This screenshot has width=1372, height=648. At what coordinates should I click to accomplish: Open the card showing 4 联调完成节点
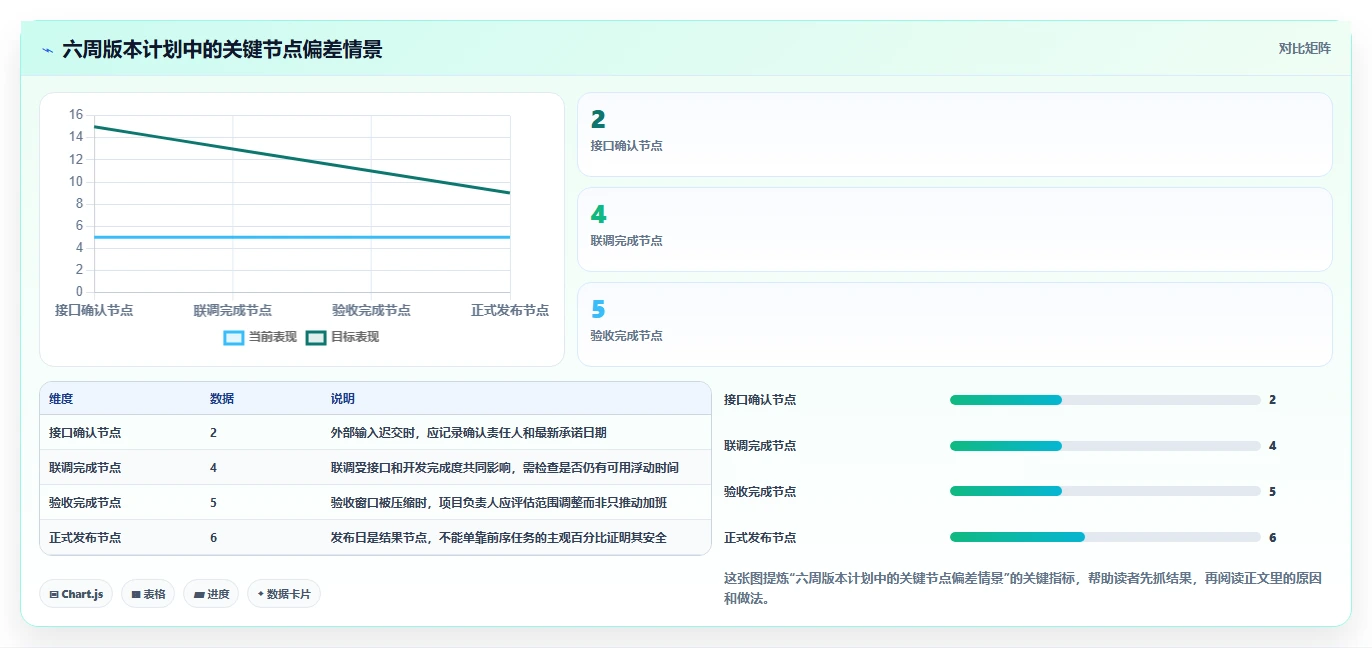click(x=955, y=230)
